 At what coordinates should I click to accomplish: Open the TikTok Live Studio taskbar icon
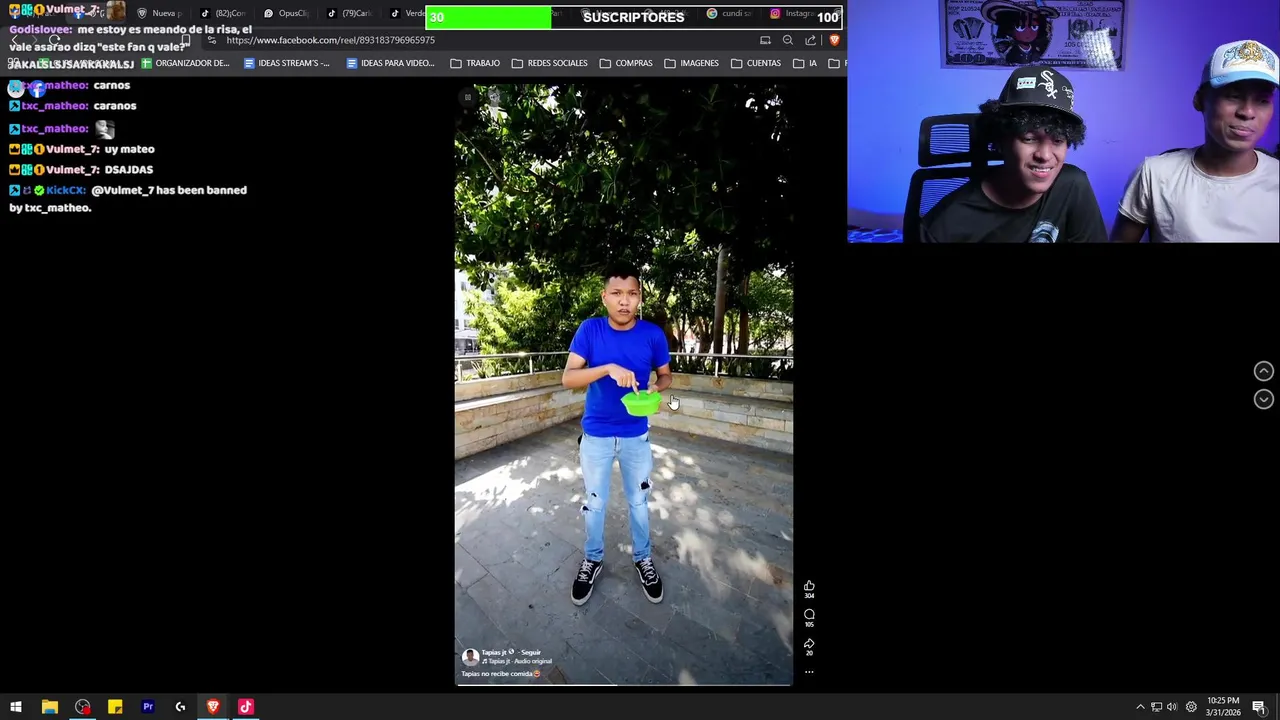[246, 707]
